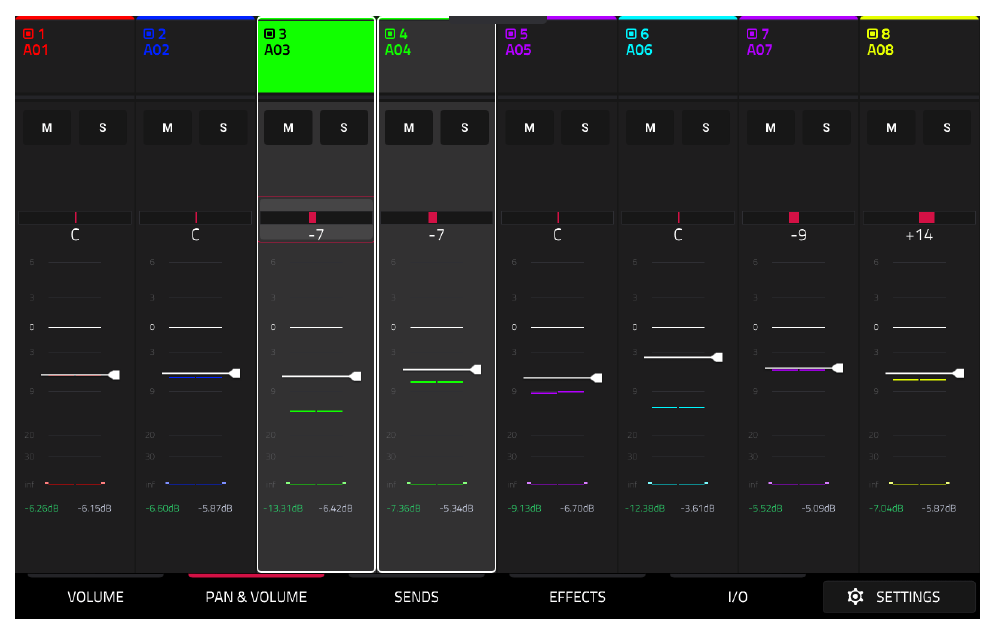Screen dimensions: 996x636
Task: Click the A03 volume fader handle
Action: coord(356,376)
